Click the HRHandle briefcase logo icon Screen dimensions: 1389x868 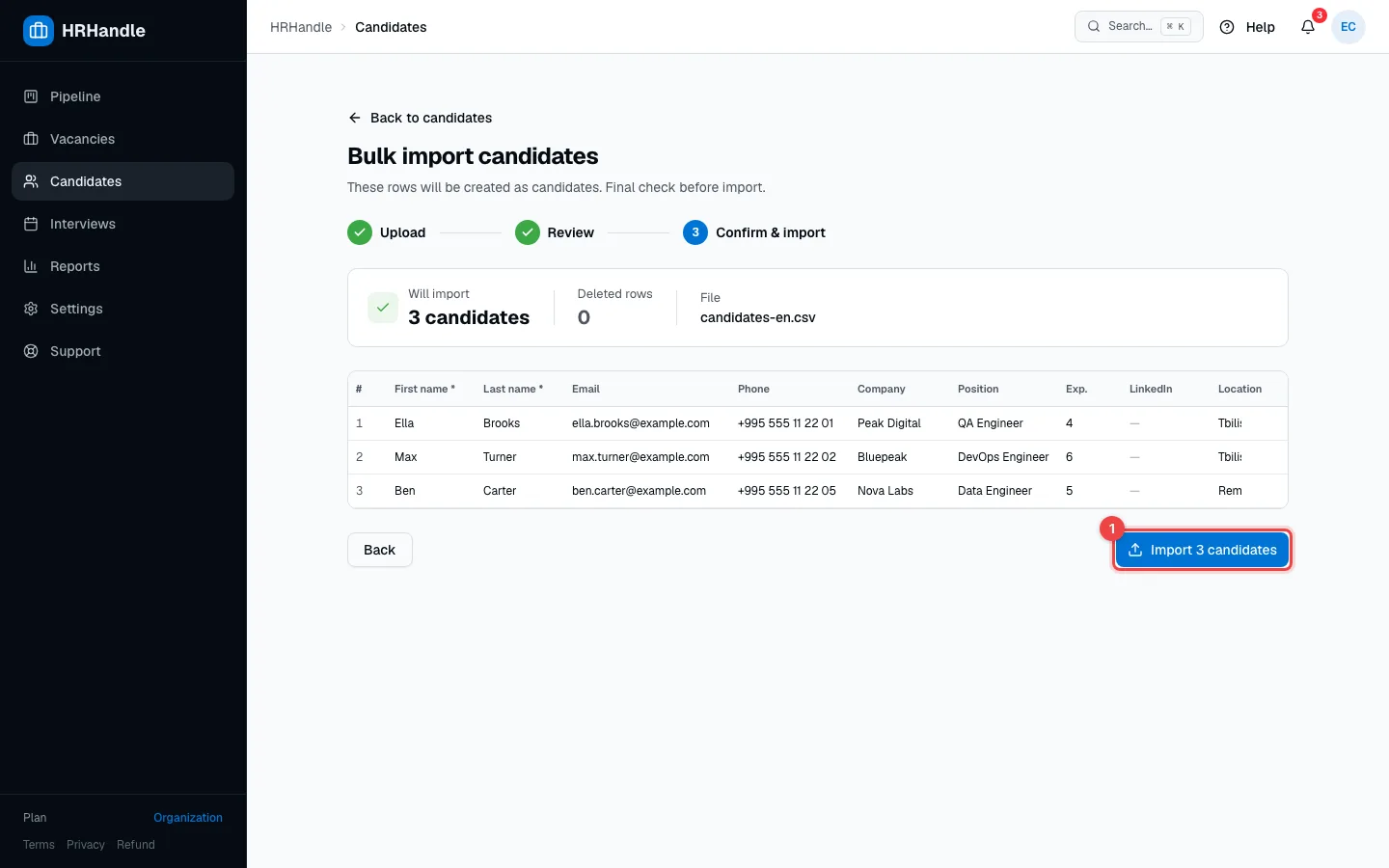point(39,31)
